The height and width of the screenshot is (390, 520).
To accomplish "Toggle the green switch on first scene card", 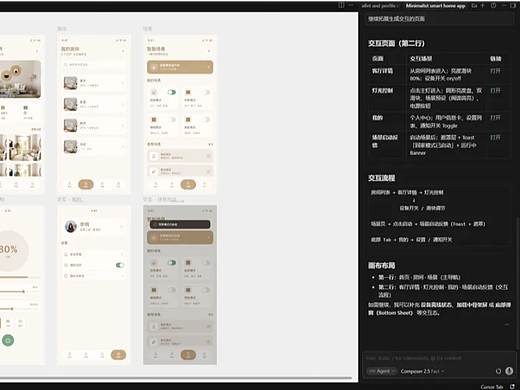I will [172, 92].
